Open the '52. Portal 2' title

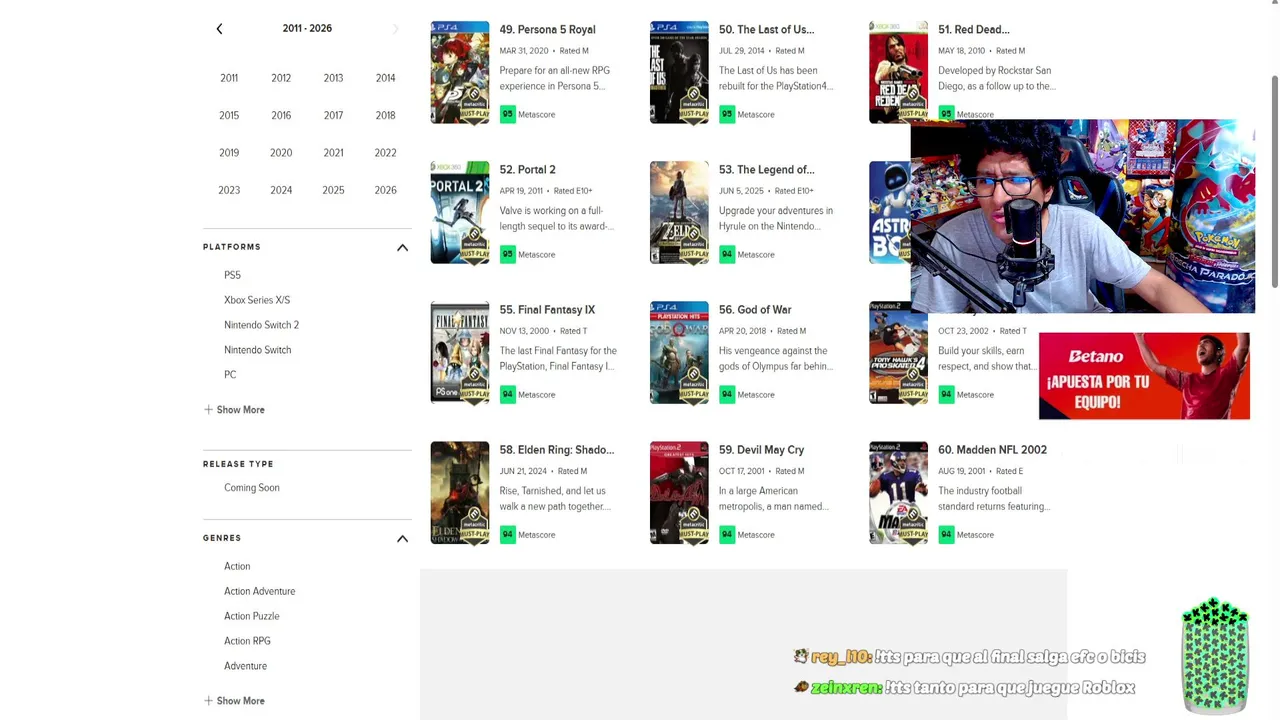(527, 170)
